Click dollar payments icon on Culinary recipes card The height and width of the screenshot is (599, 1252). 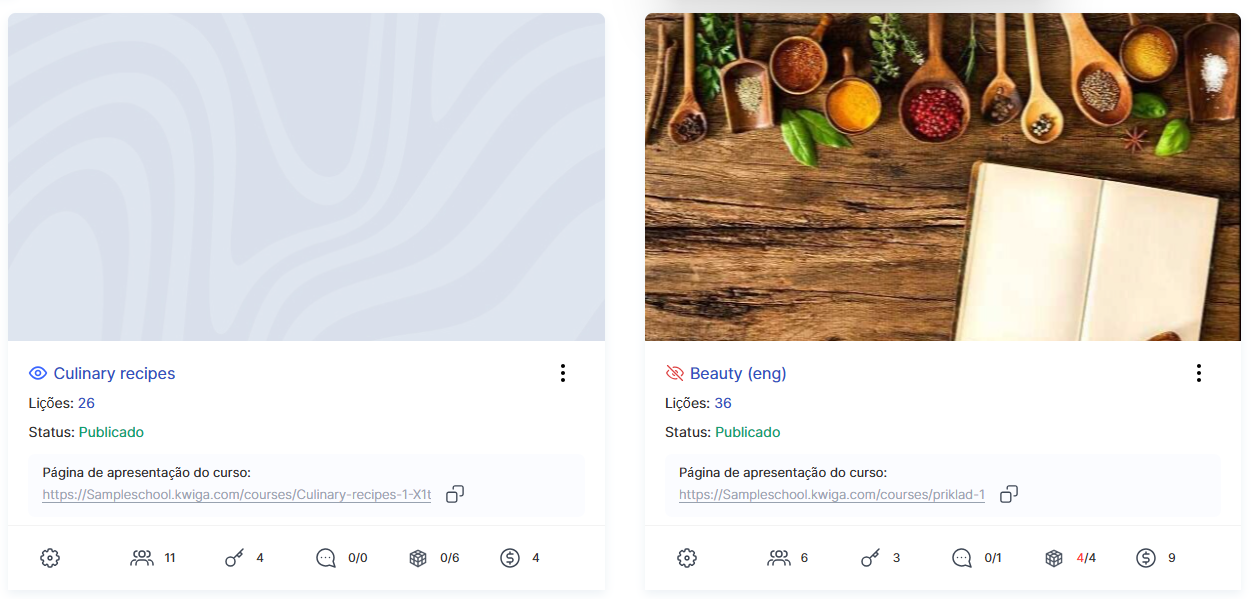510,558
